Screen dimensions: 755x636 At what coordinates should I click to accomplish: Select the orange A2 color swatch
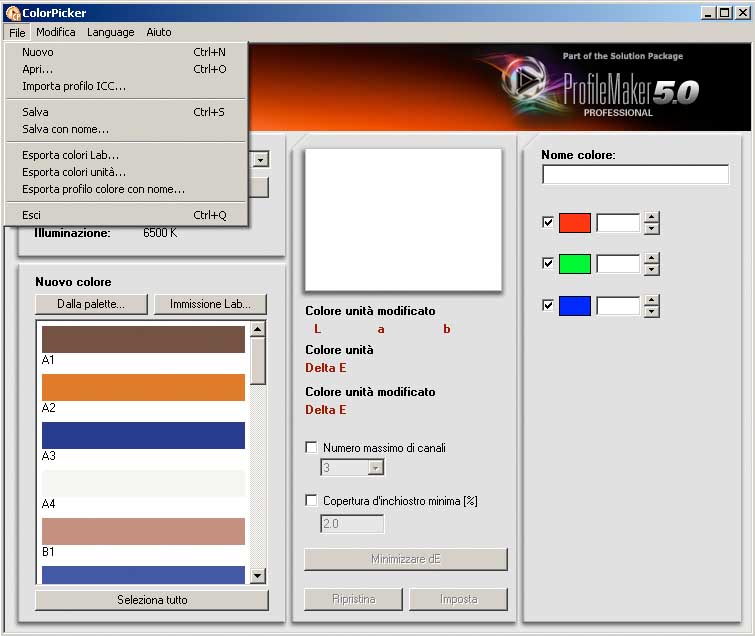click(x=143, y=388)
